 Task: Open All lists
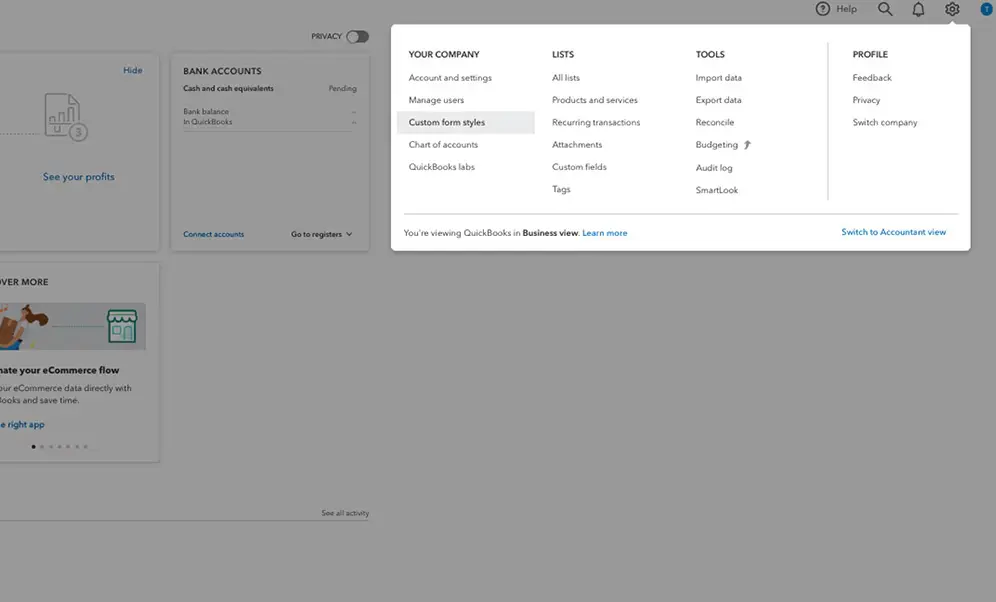pyautogui.click(x=566, y=77)
